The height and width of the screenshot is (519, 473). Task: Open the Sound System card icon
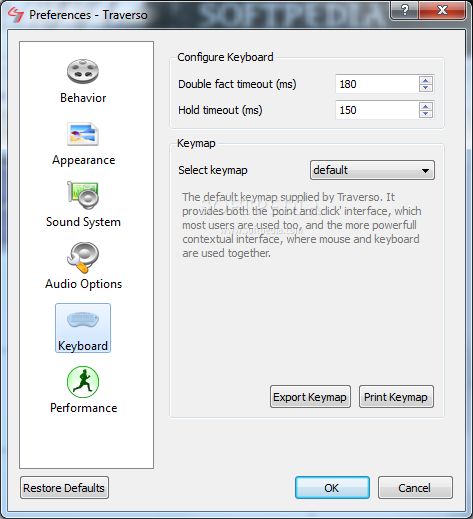pyautogui.click(x=83, y=195)
